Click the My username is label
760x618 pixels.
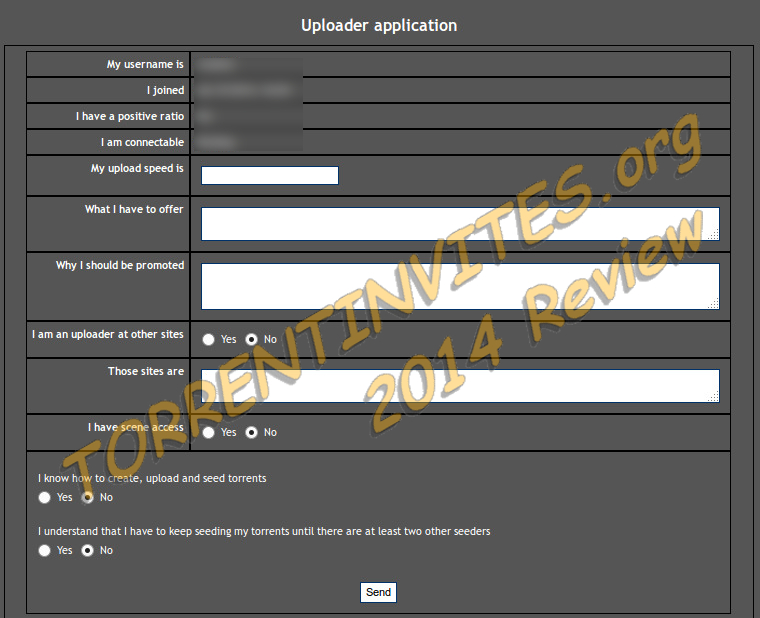click(x=145, y=64)
